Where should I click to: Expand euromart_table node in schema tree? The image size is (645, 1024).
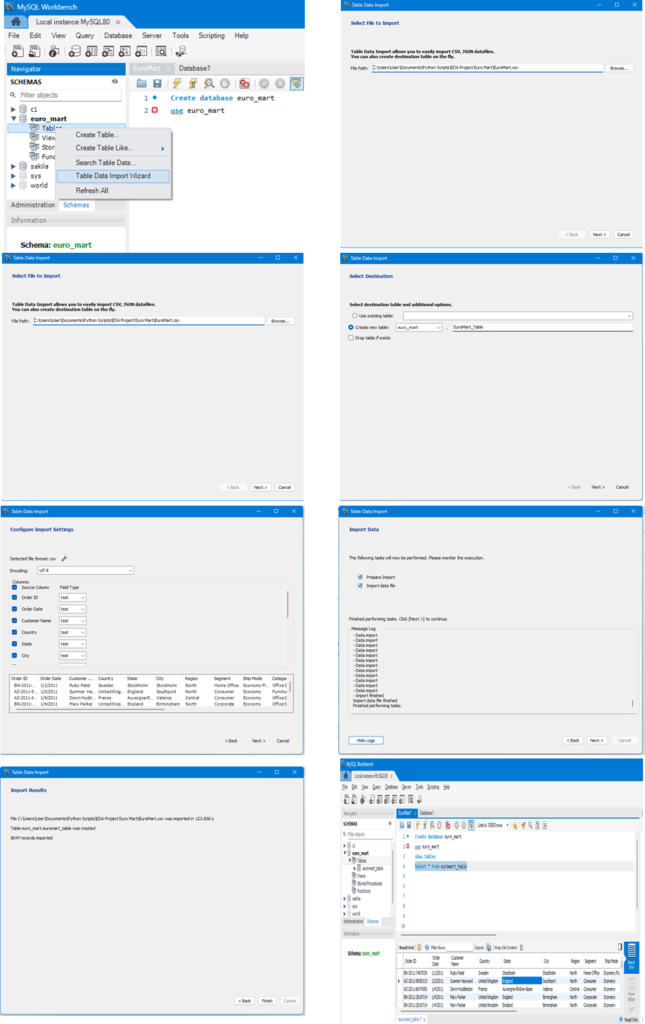pyautogui.click(x=354, y=868)
